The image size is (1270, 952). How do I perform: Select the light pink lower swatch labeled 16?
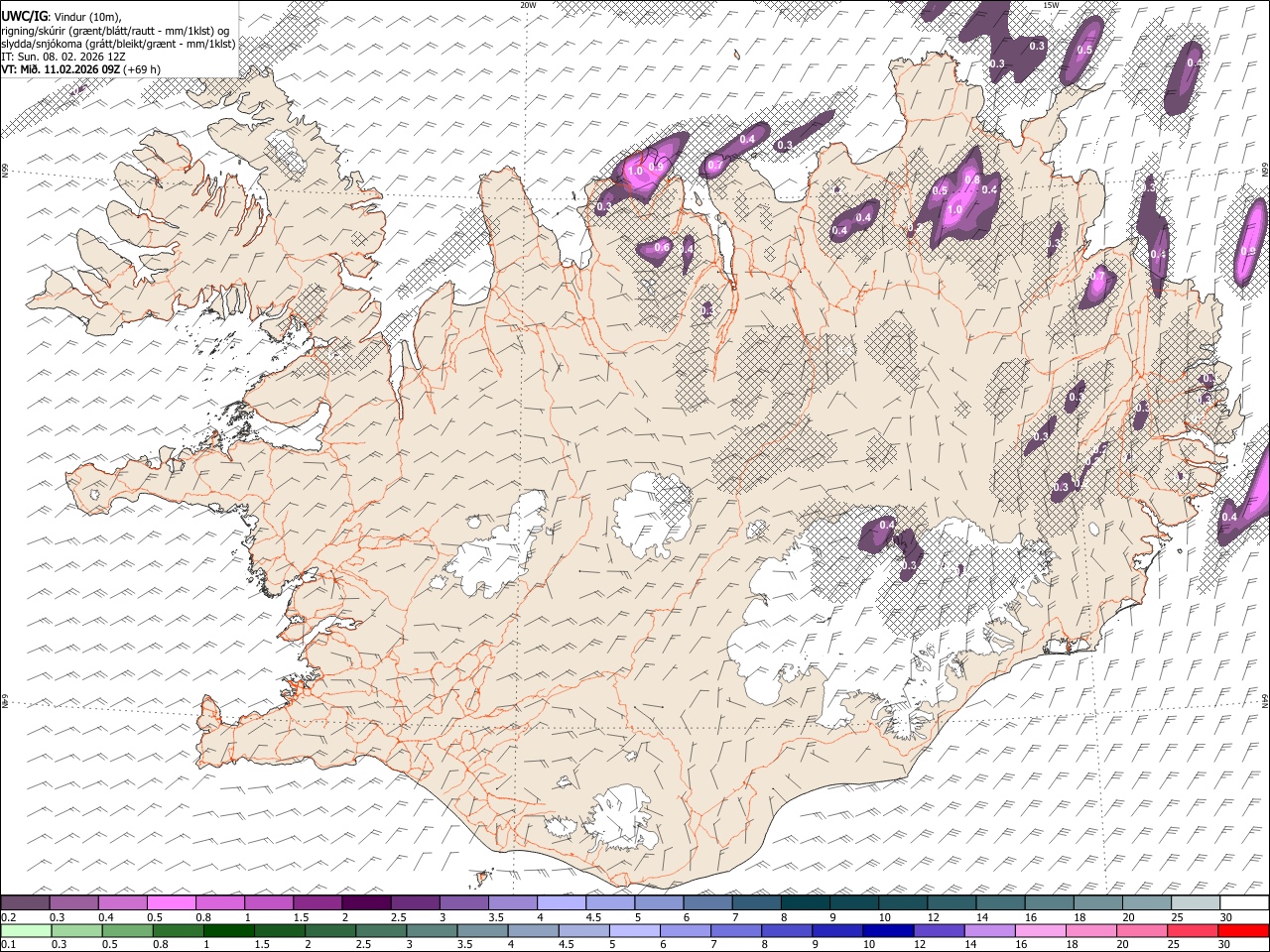click(1041, 930)
